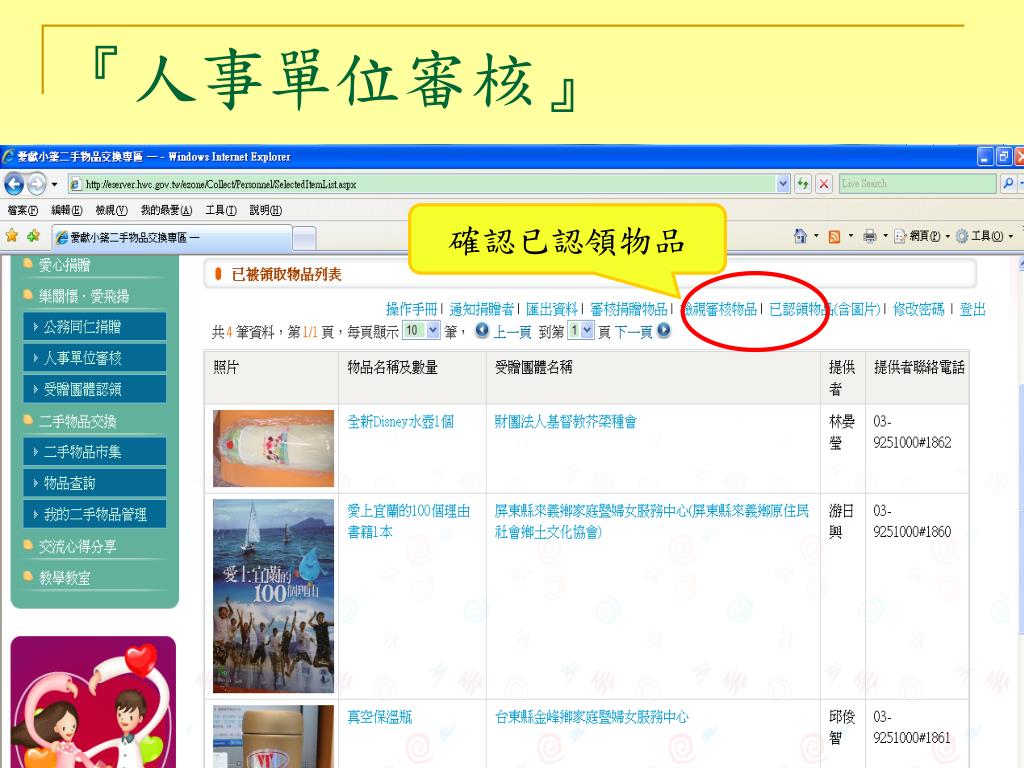This screenshot has width=1024, height=768.
Task: Click the Favorites star icon
Action: click(x=12, y=236)
